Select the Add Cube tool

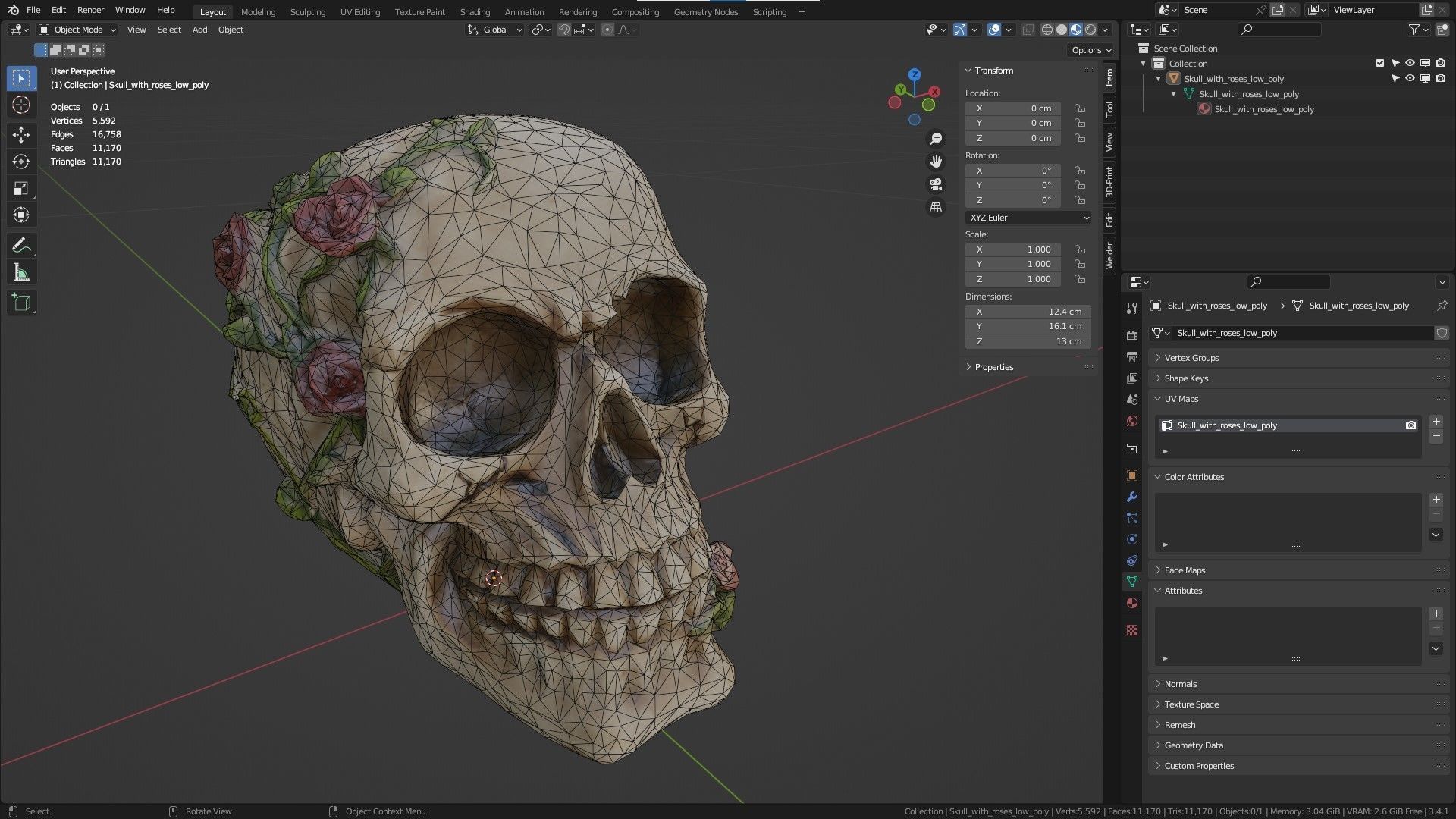coord(21,303)
